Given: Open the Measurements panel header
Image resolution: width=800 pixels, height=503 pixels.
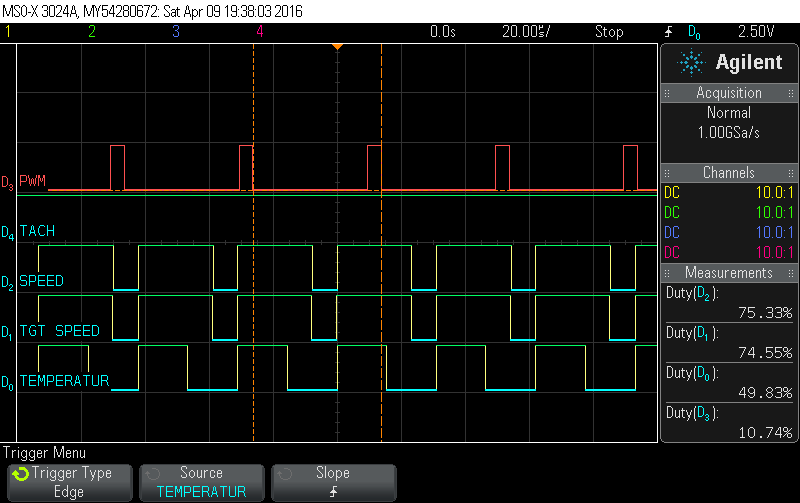Looking at the screenshot, I should (x=729, y=272).
